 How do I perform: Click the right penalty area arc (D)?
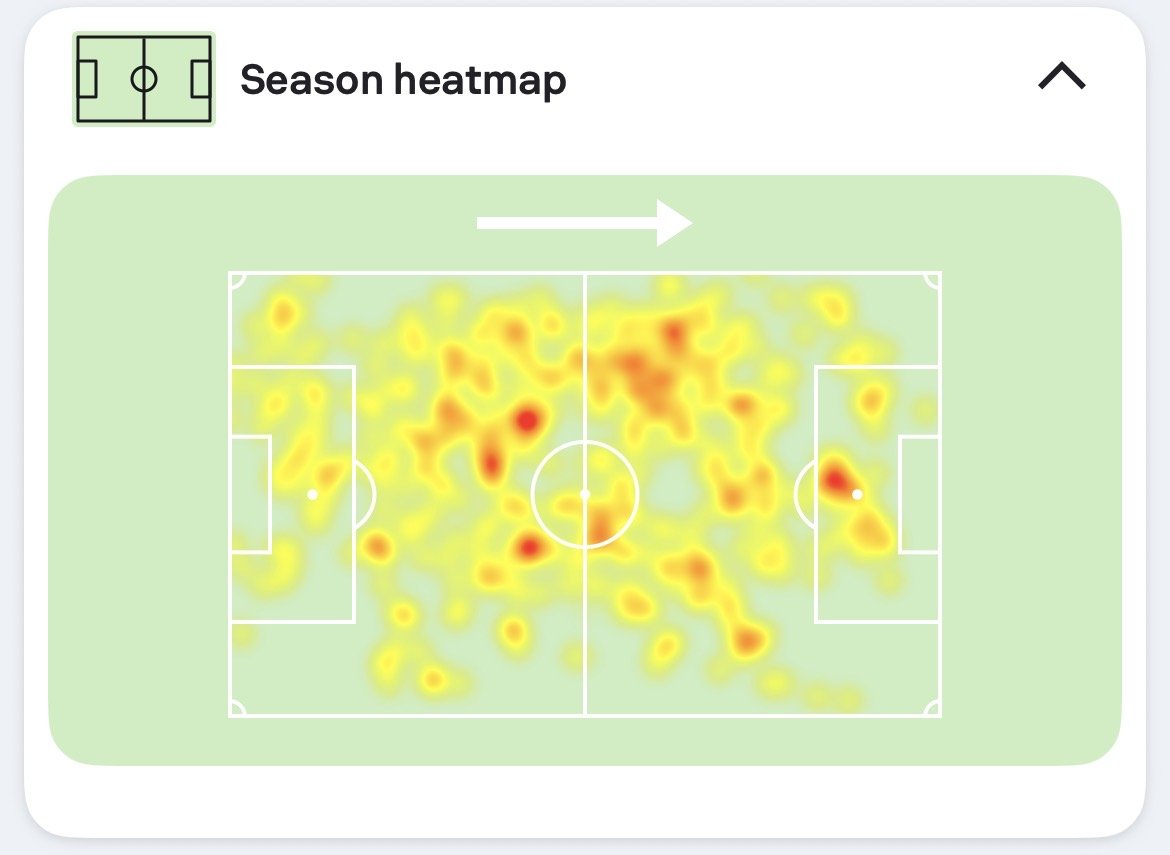(x=804, y=494)
